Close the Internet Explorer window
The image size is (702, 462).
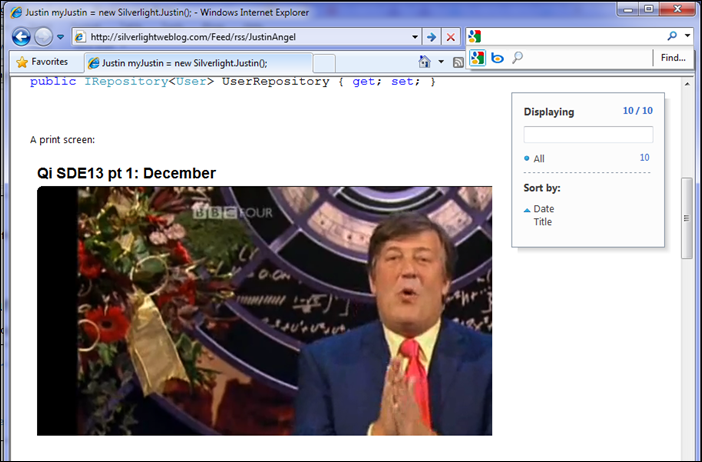(x=678, y=9)
